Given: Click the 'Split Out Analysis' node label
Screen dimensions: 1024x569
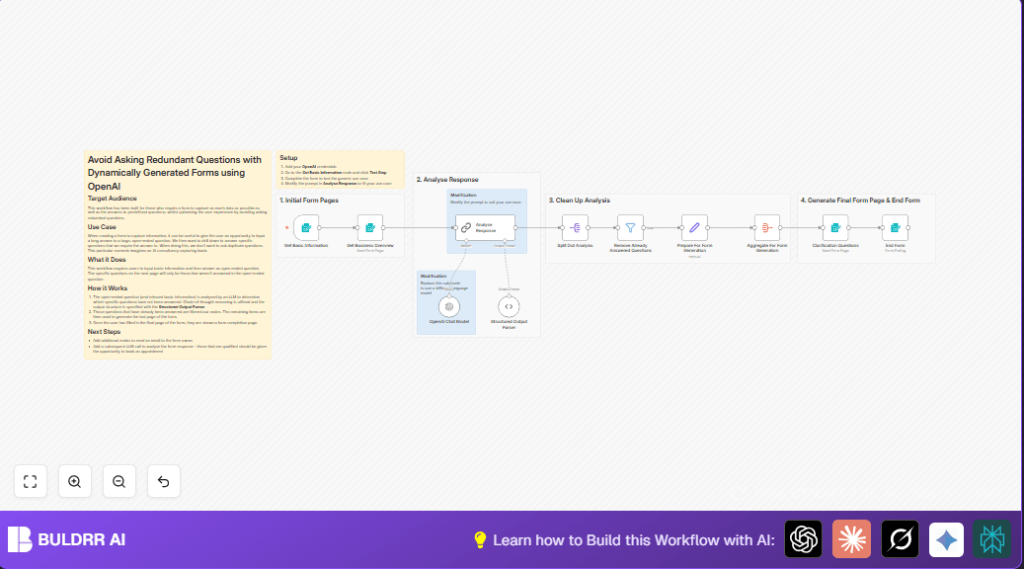Looking at the screenshot, I should click(575, 246).
